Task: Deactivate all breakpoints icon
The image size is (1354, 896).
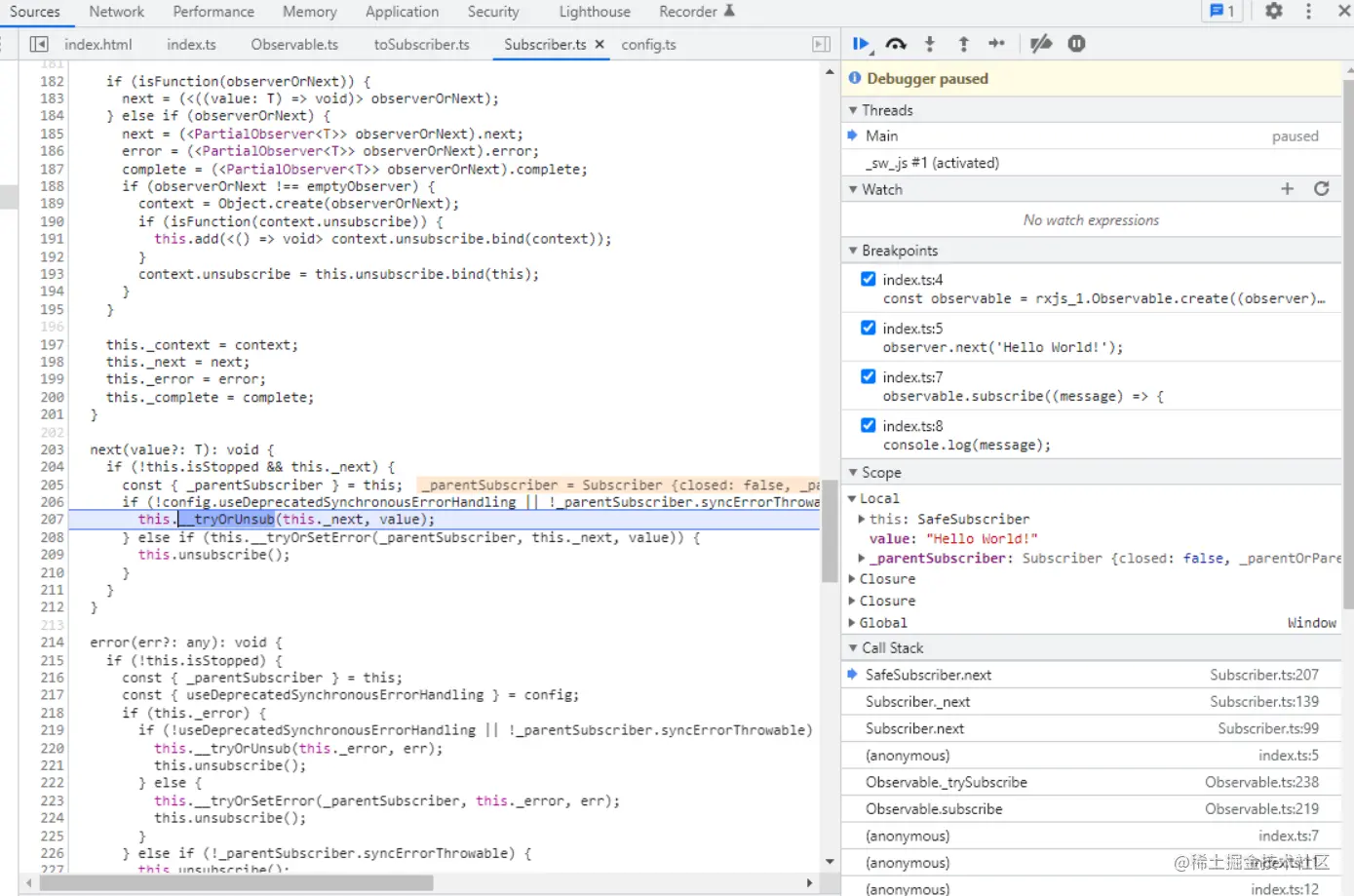Action: [x=1041, y=44]
